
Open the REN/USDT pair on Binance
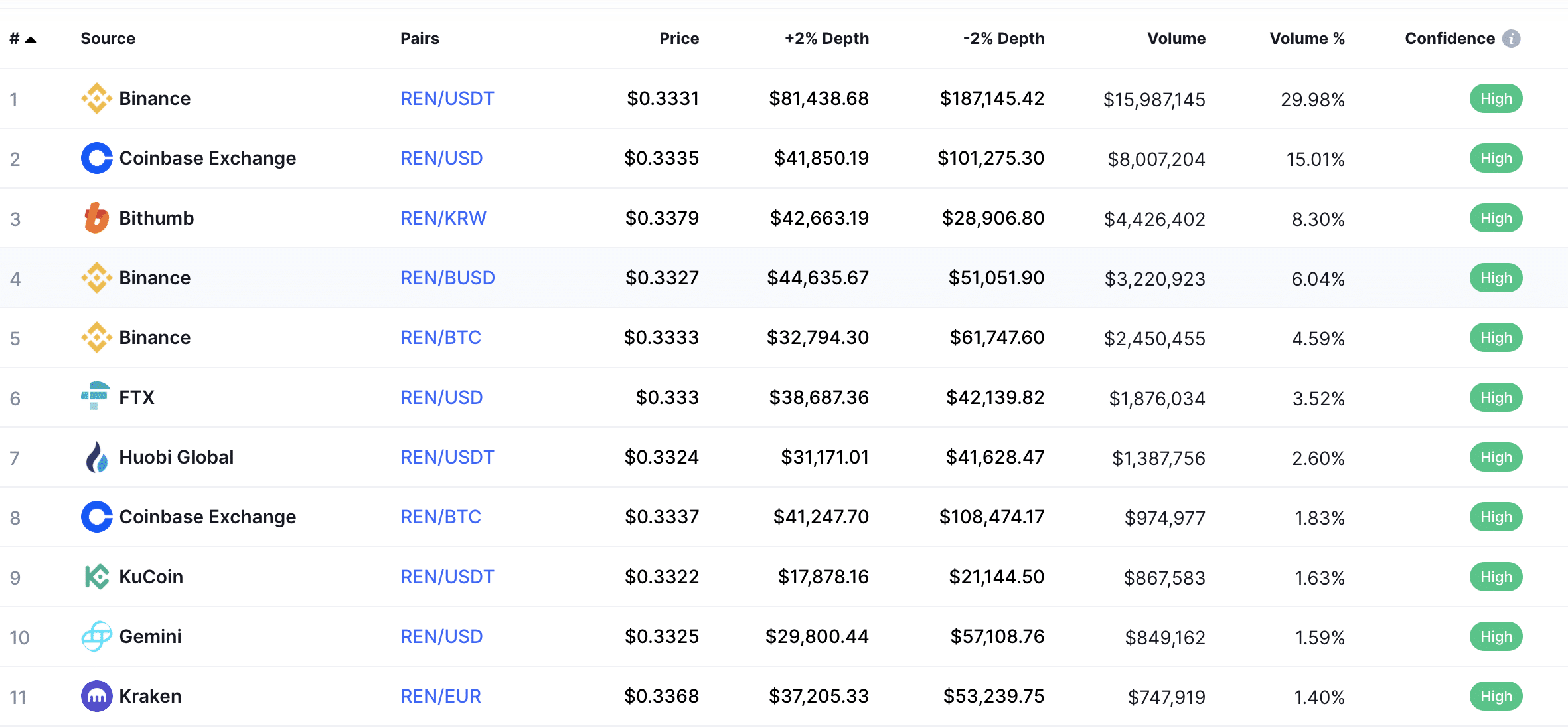click(447, 98)
